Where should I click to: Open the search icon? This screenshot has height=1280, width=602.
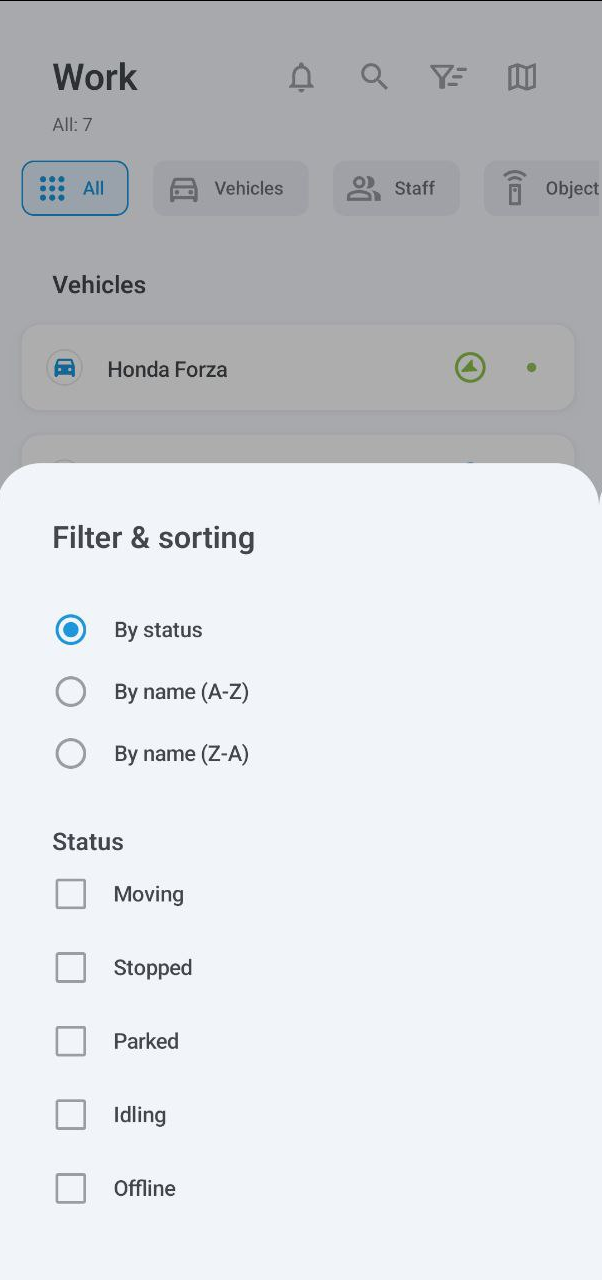pos(374,76)
